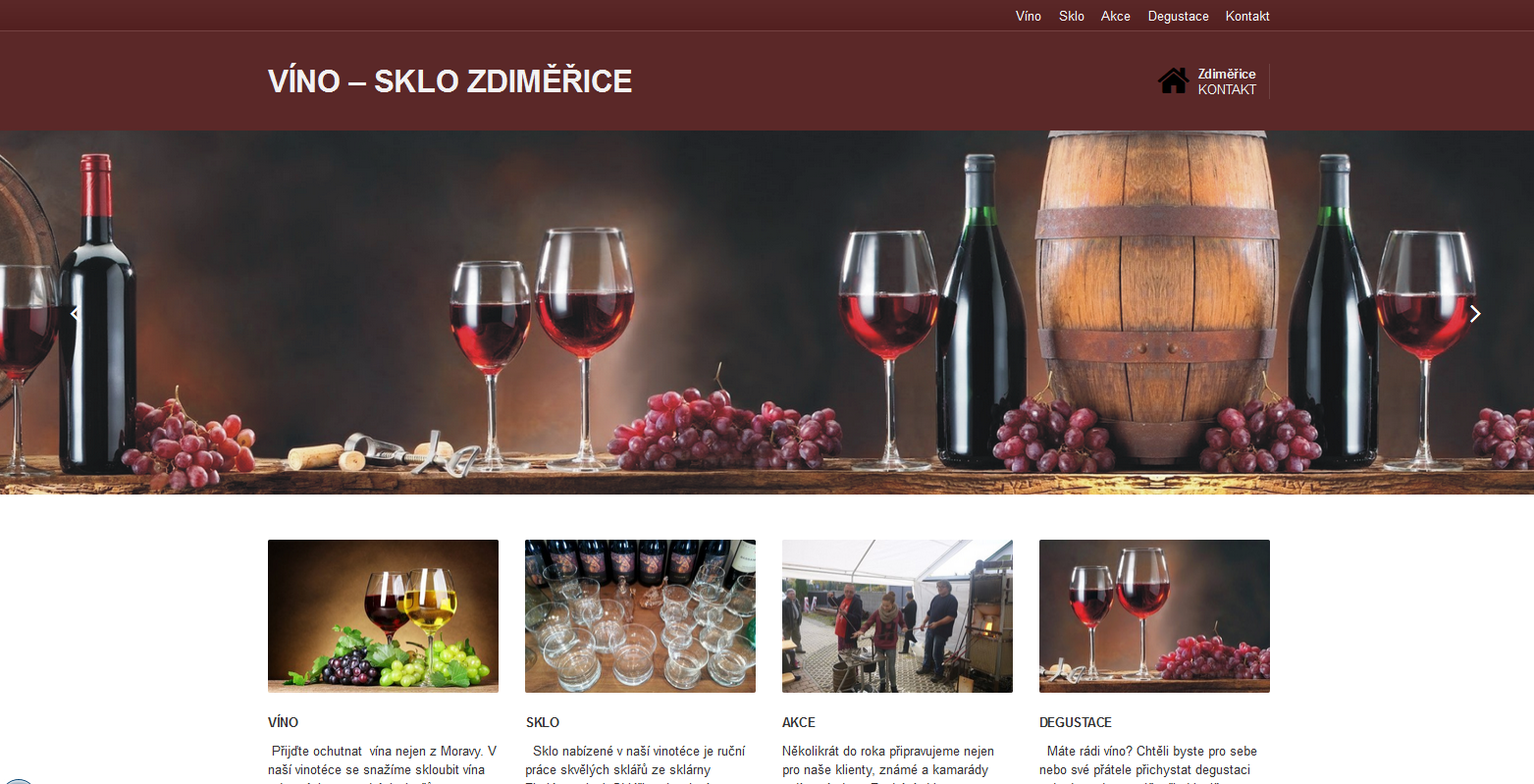Open the glassware thumbnail above SKLO
1534x784 pixels.
click(640, 616)
